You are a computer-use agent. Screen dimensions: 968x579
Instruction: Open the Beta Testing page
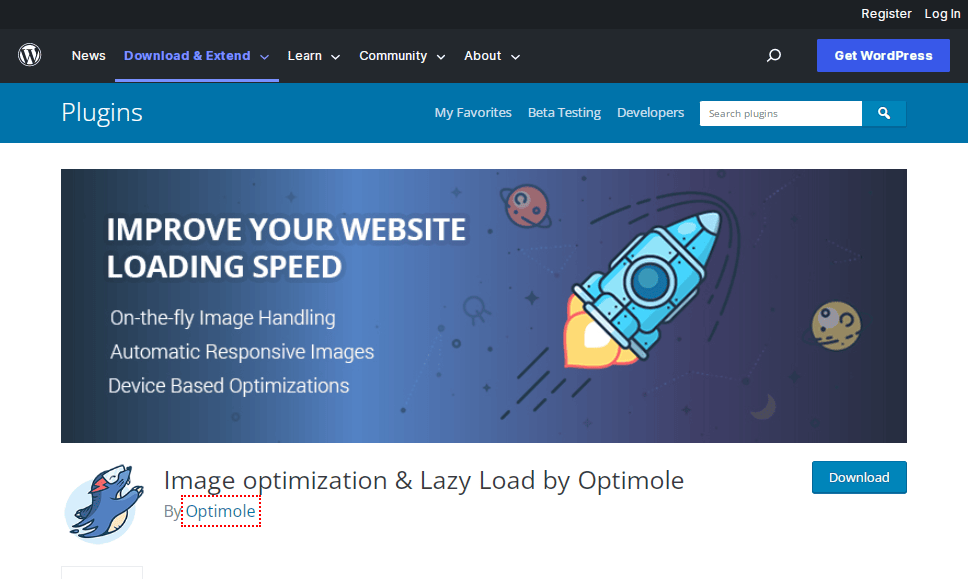coord(564,112)
